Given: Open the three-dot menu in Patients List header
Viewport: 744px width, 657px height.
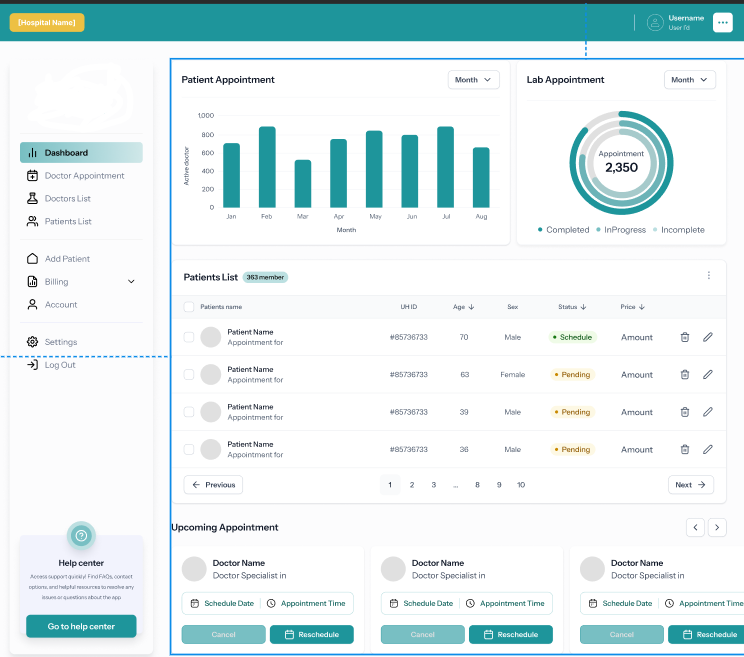Looking at the screenshot, I should (x=709, y=276).
